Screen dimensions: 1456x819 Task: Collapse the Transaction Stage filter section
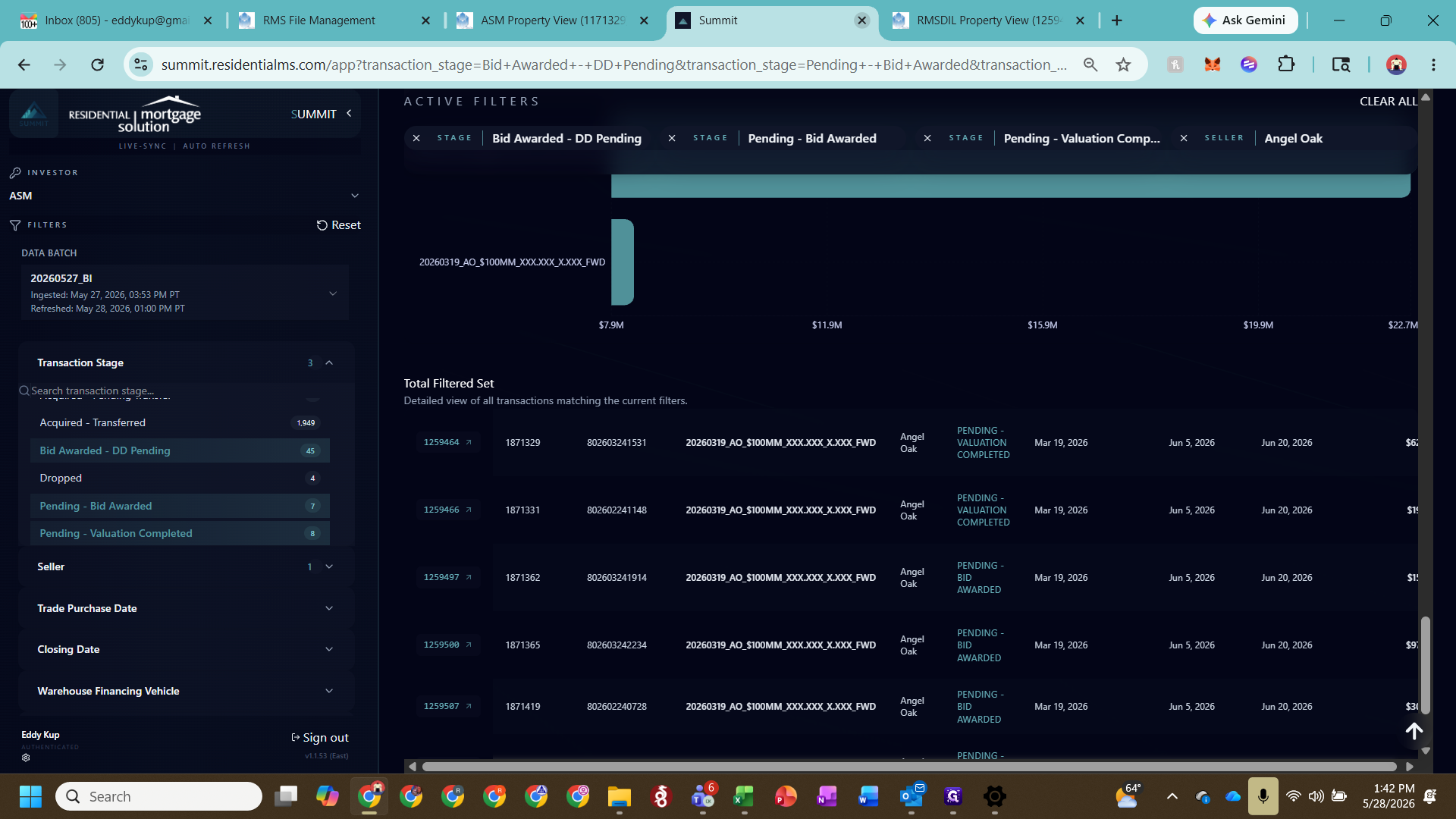(187, 362)
